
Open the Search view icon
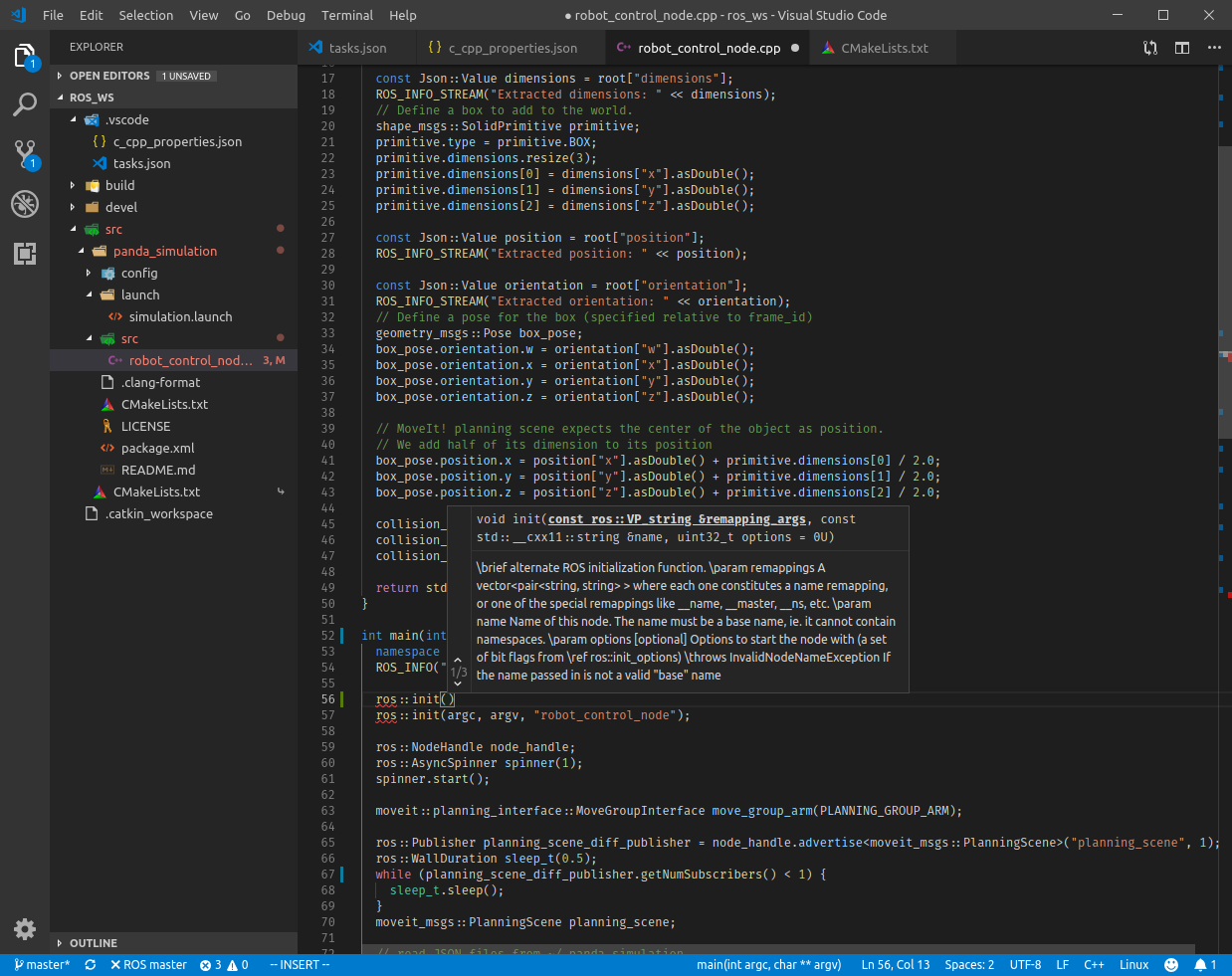coord(25,104)
